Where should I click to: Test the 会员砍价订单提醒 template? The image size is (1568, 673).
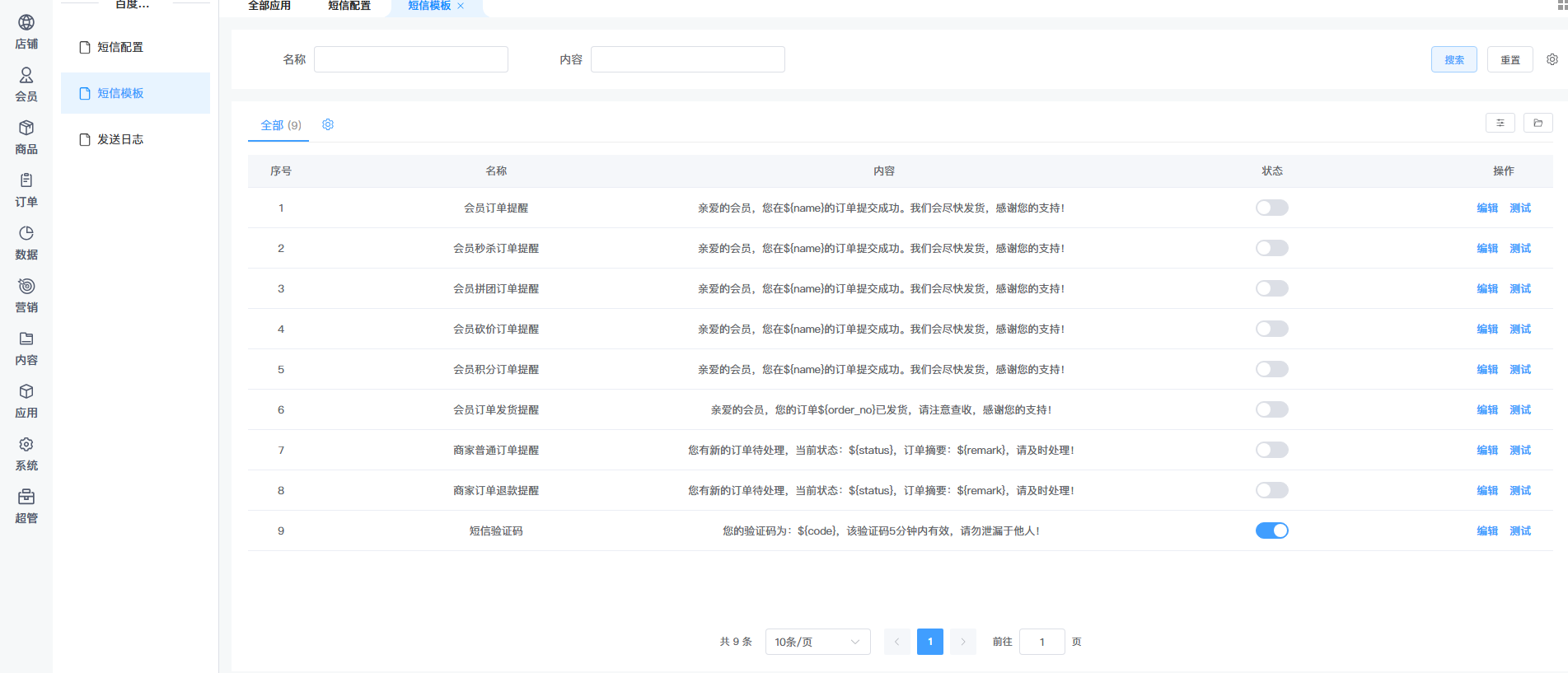1520,329
